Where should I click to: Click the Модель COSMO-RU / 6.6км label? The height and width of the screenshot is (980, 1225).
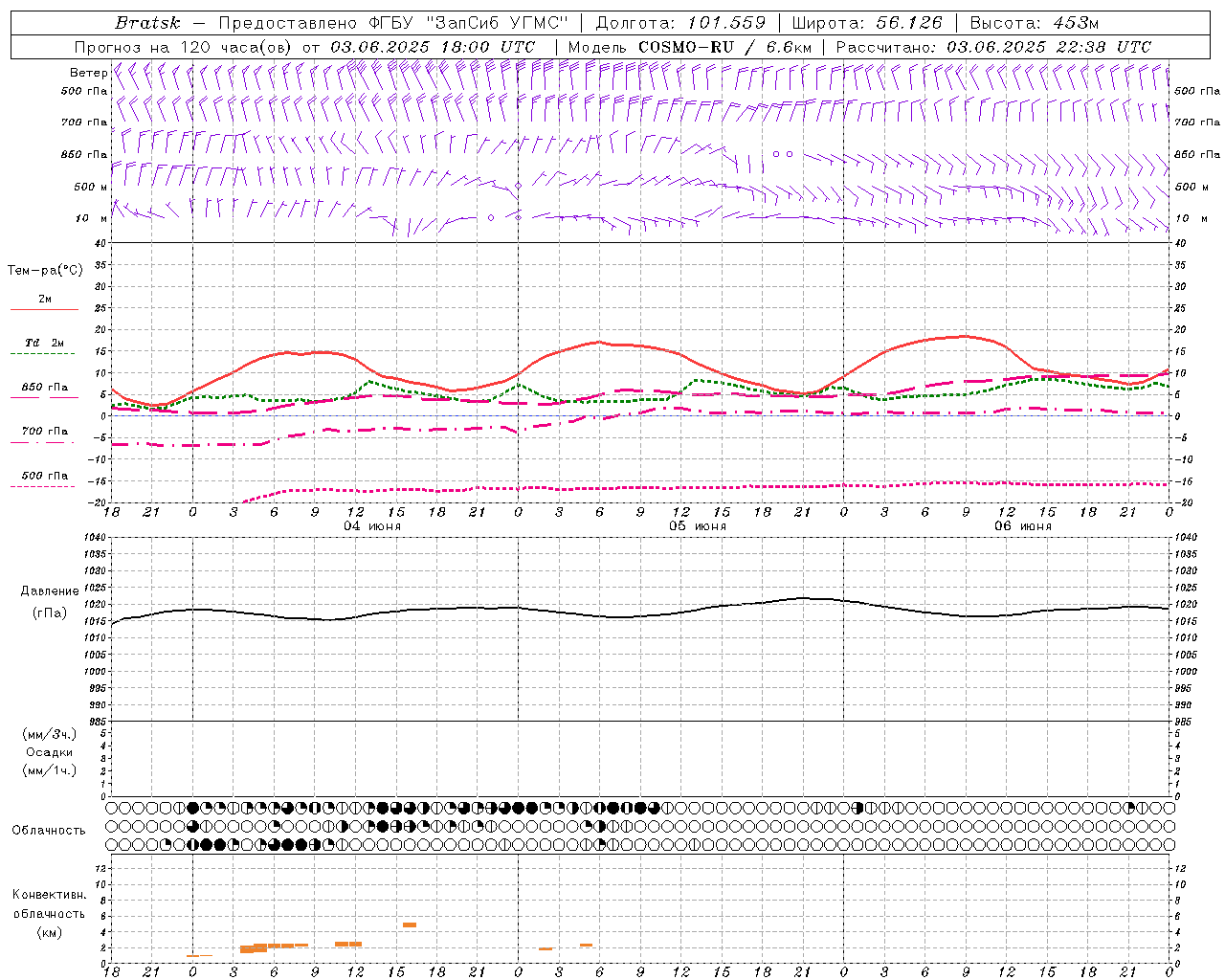(x=689, y=47)
